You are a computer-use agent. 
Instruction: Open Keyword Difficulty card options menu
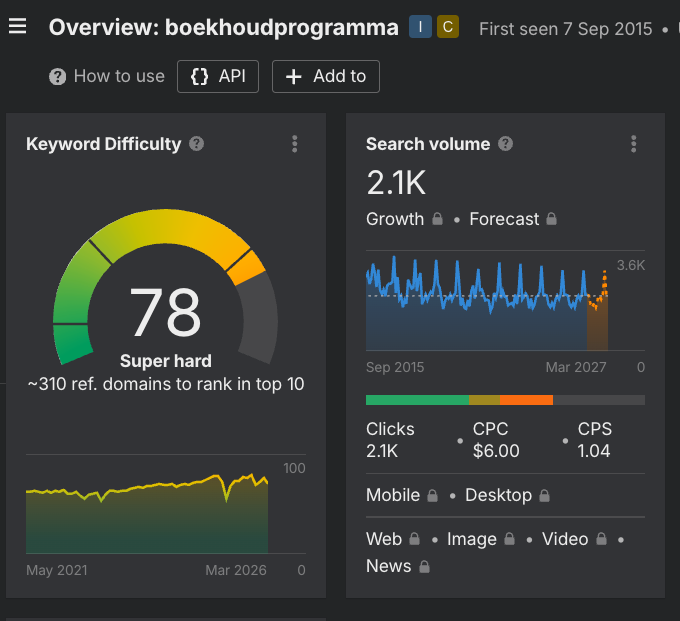tap(295, 144)
